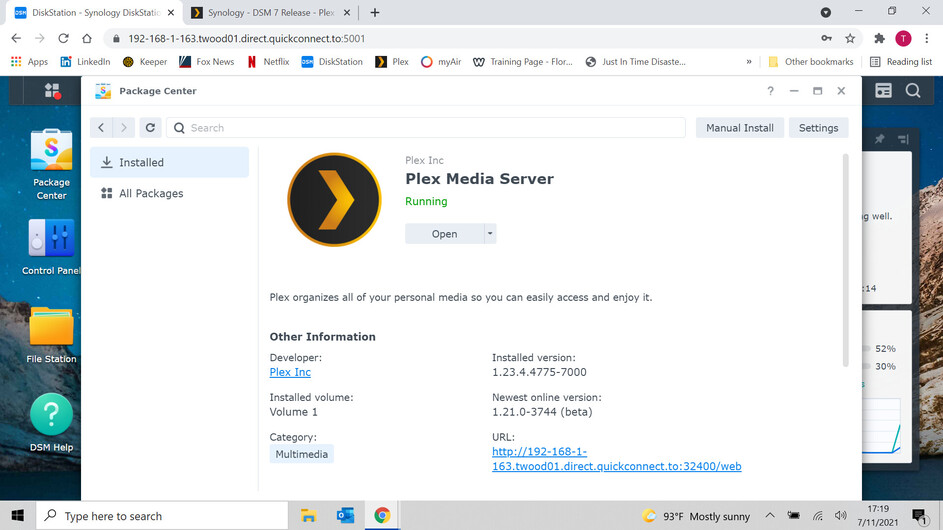Click the package details scrollbar
This screenshot has width=943, height=530.
tap(845, 260)
